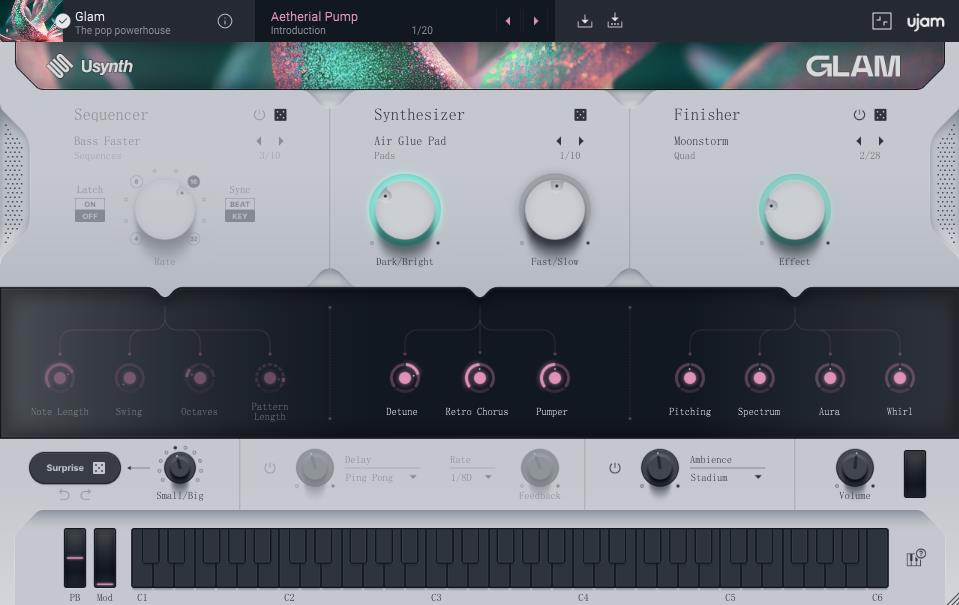The image size is (959, 605).
Task: Click the save preset icon
Action: [x=585, y=21]
